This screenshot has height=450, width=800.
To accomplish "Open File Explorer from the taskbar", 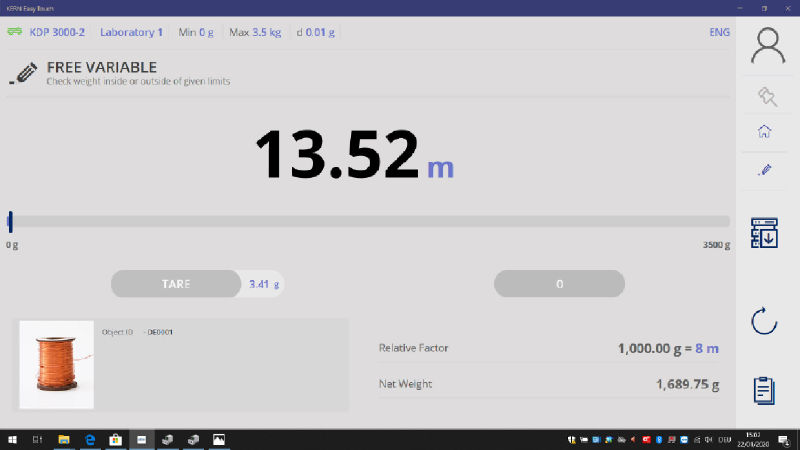I will (63, 439).
